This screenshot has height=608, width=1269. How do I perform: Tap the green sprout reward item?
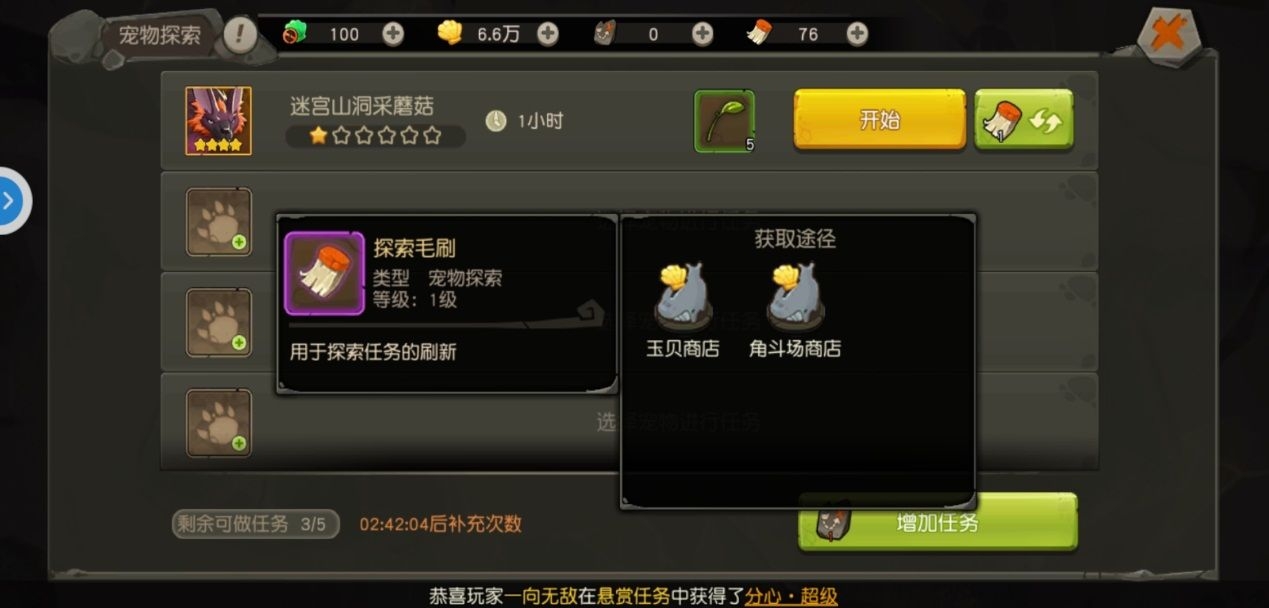pyautogui.click(x=724, y=121)
